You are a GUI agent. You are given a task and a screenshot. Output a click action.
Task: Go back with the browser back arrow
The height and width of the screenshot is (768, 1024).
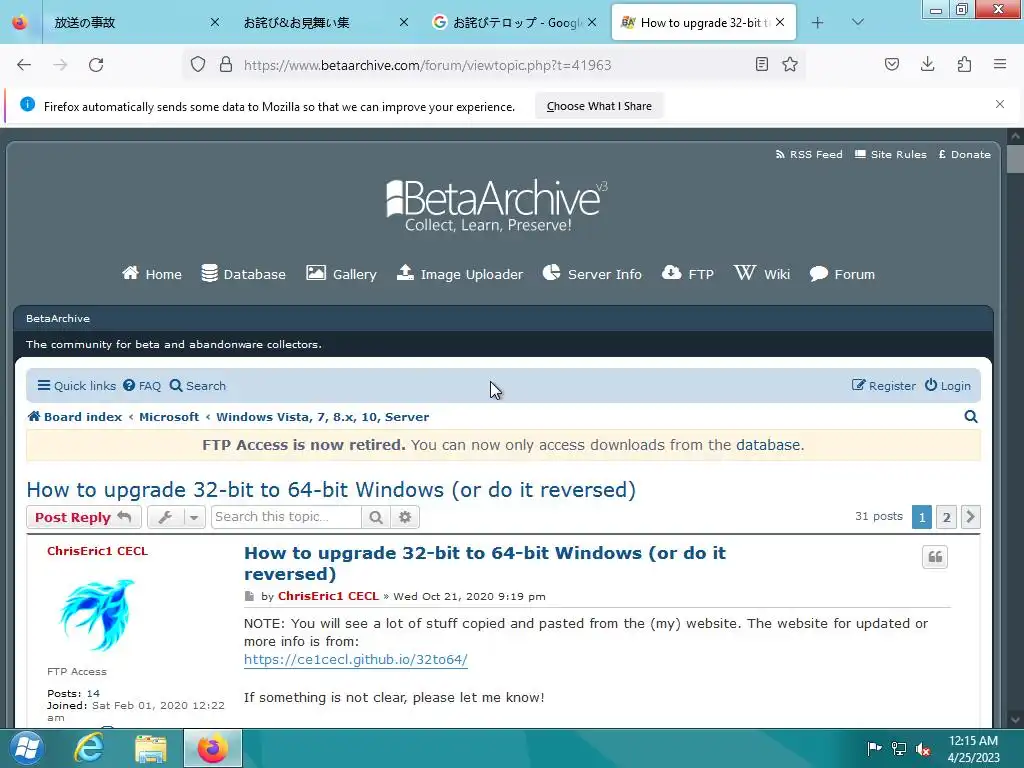tap(24, 65)
